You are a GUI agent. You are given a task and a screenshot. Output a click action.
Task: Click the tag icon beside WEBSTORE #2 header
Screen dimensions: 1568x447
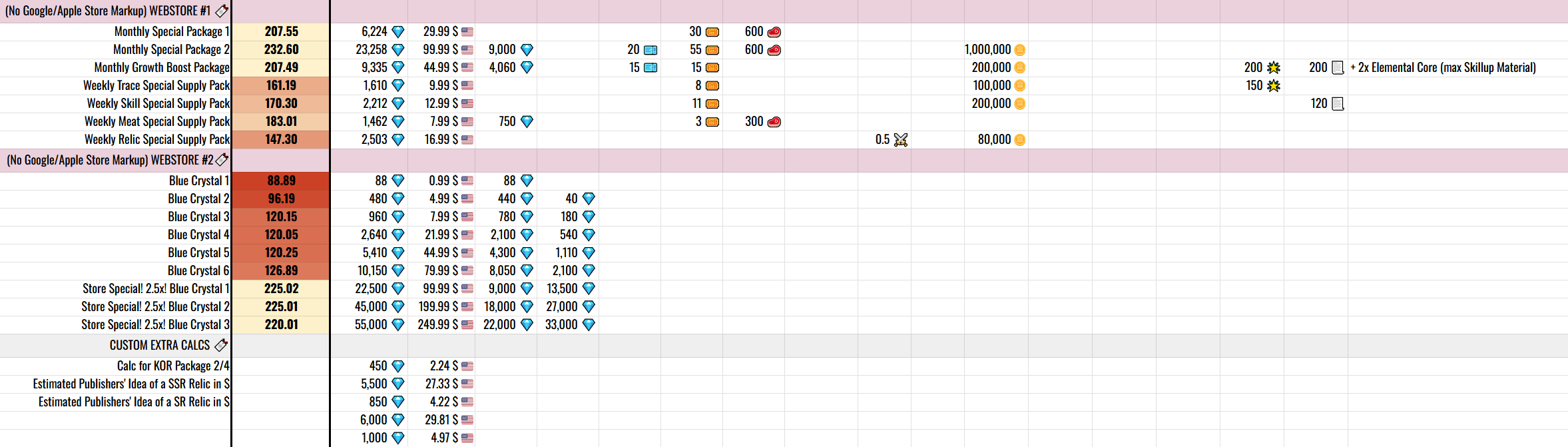222,160
